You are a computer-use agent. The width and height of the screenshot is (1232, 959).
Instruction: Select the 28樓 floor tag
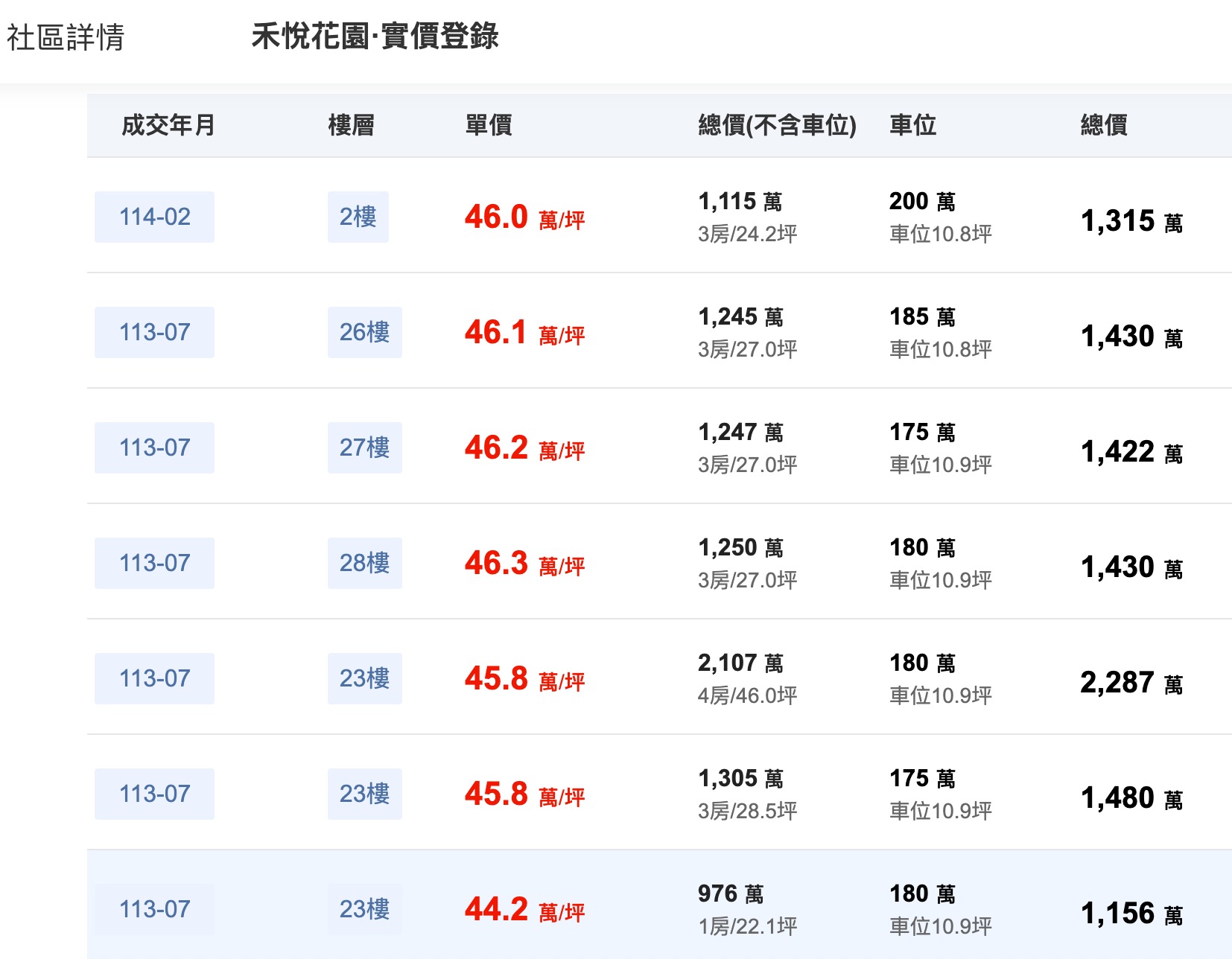365,563
